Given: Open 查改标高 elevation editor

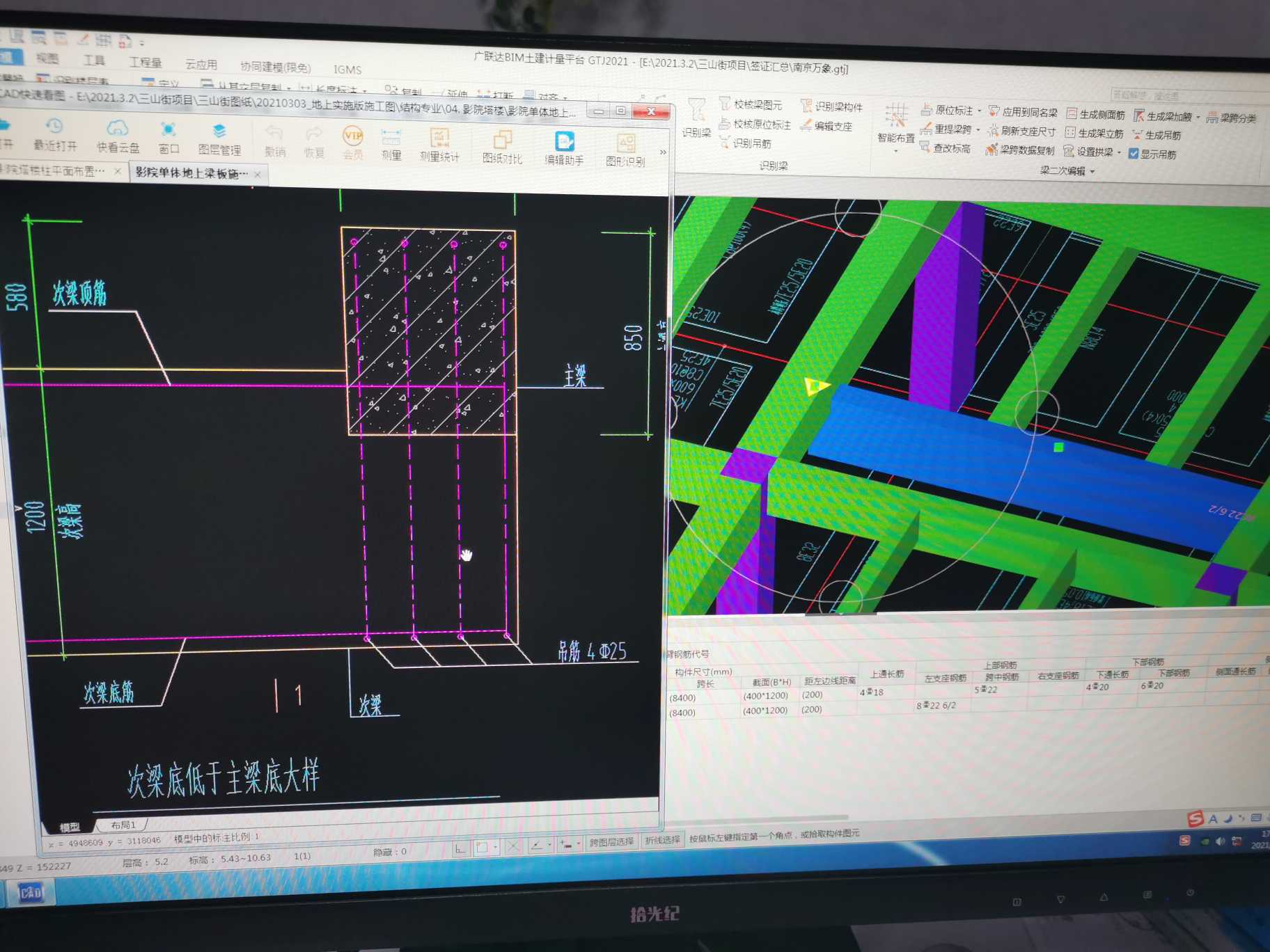Looking at the screenshot, I should [x=945, y=148].
